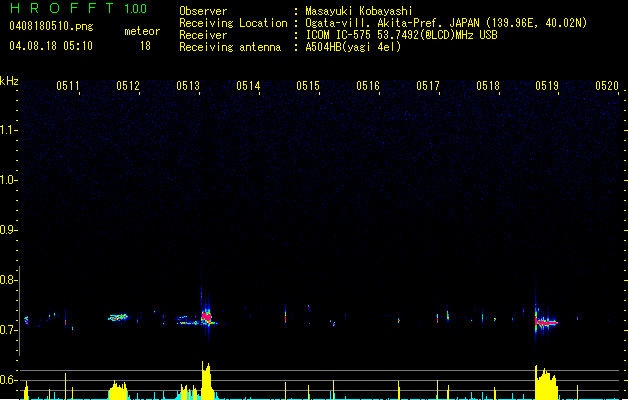
Task: Click the 0513 time marker
Action: point(188,85)
